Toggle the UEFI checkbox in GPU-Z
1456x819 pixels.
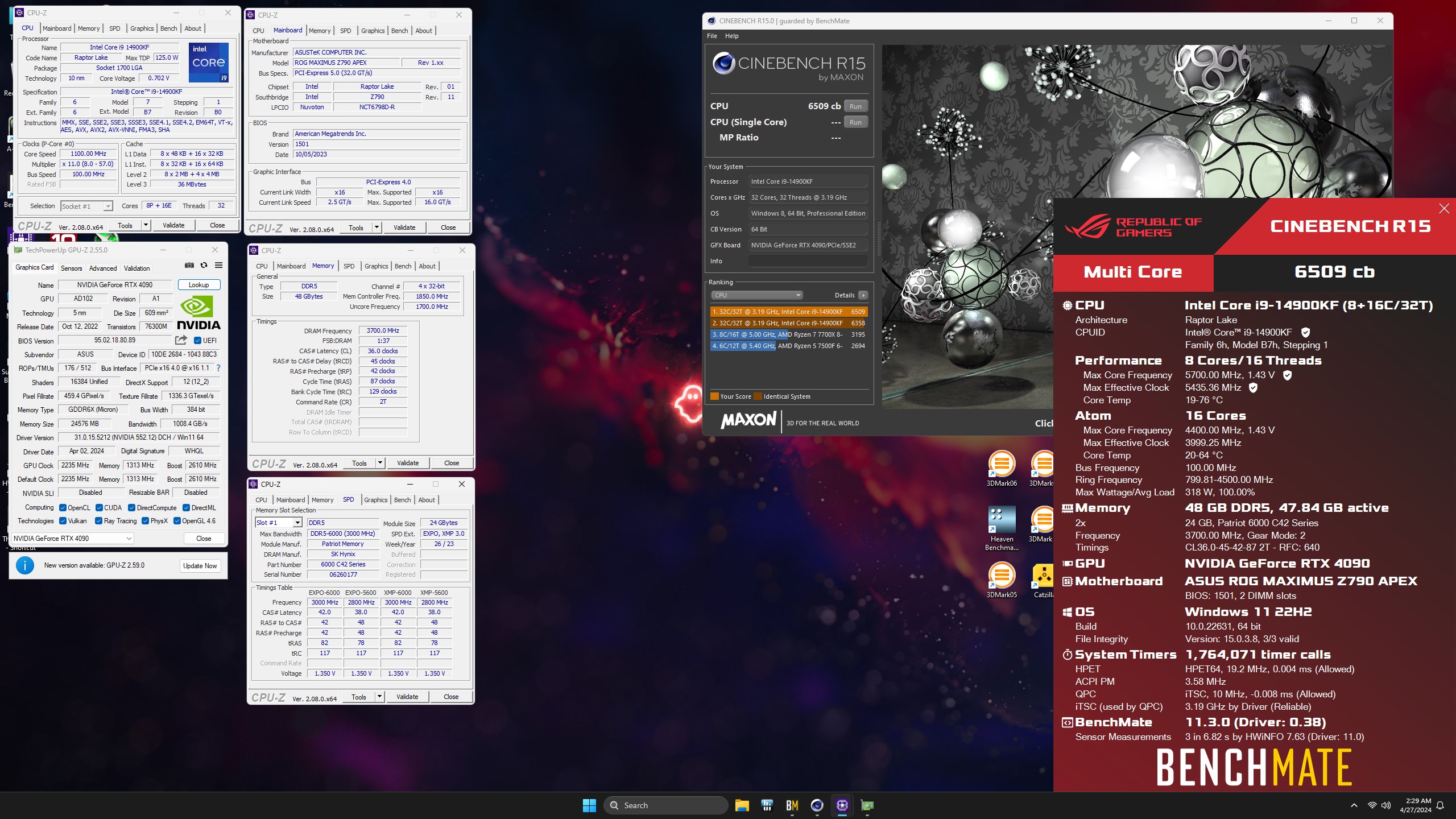197,341
